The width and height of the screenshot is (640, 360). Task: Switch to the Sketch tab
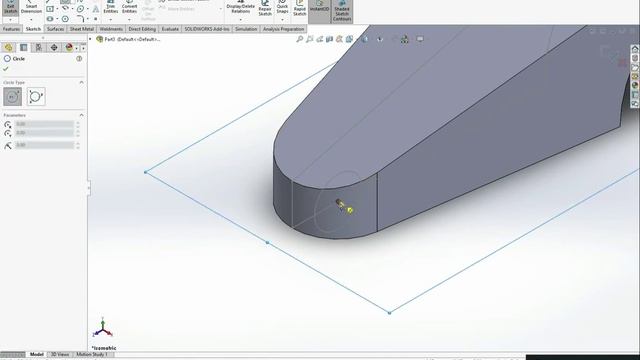click(x=33, y=29)
